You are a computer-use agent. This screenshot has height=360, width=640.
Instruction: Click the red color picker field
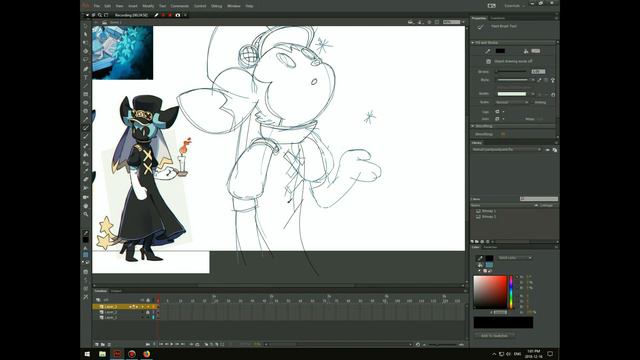(x=490, y=292)
